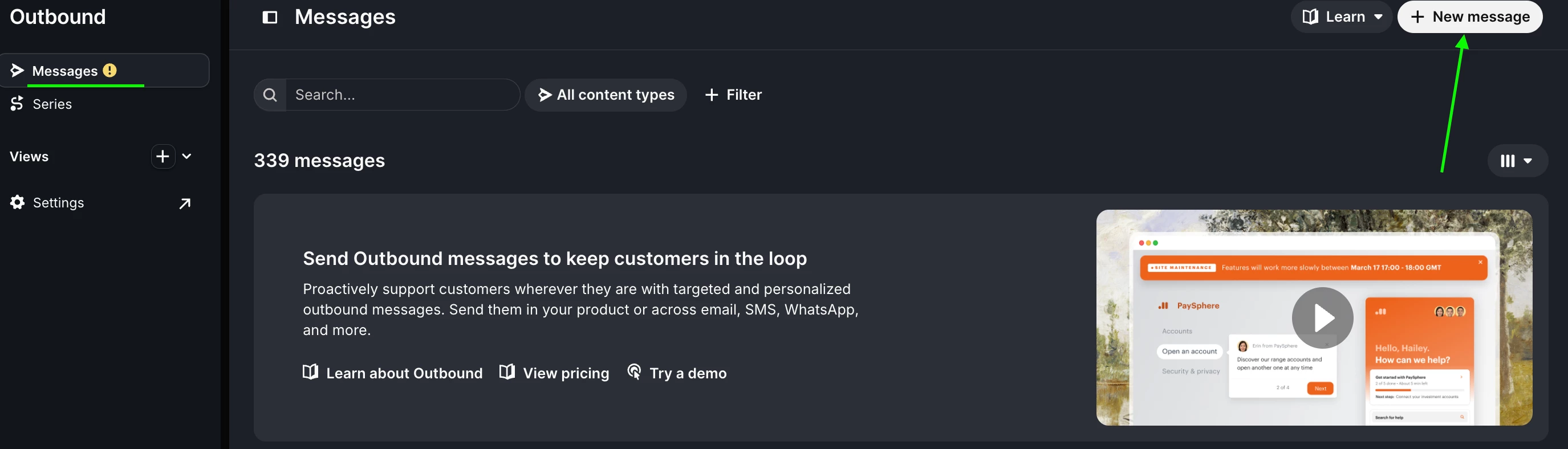Open Series in the sidebar

(52, 104)
